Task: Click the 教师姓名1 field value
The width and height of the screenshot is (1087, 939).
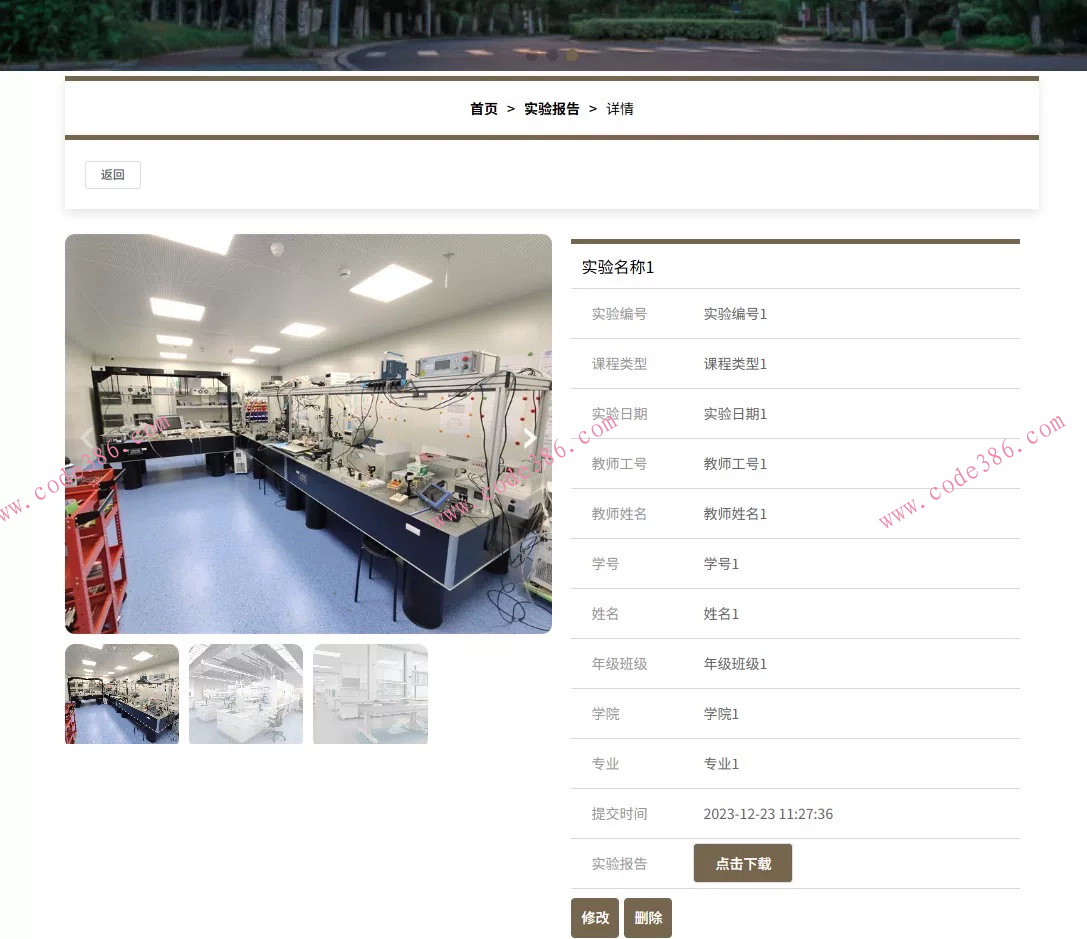Action: [735, 513]
